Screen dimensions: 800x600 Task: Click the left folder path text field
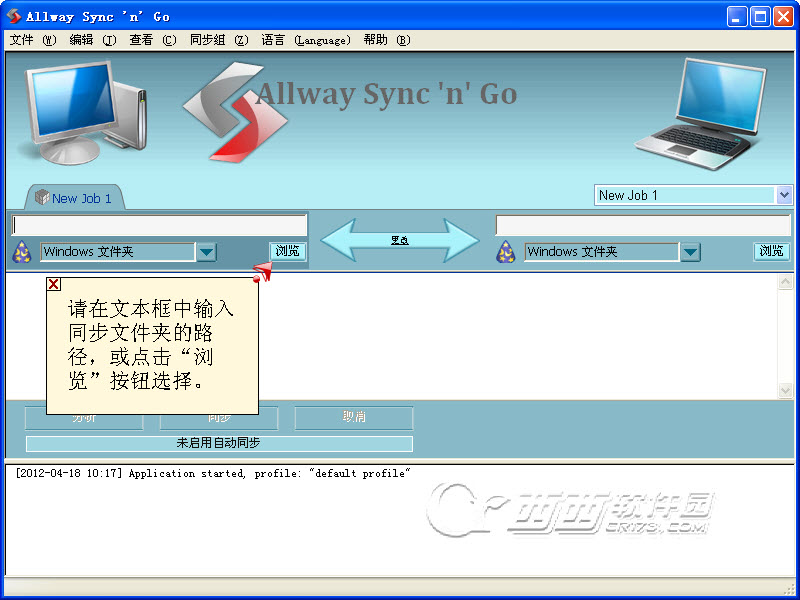click(x=159, y=225)
